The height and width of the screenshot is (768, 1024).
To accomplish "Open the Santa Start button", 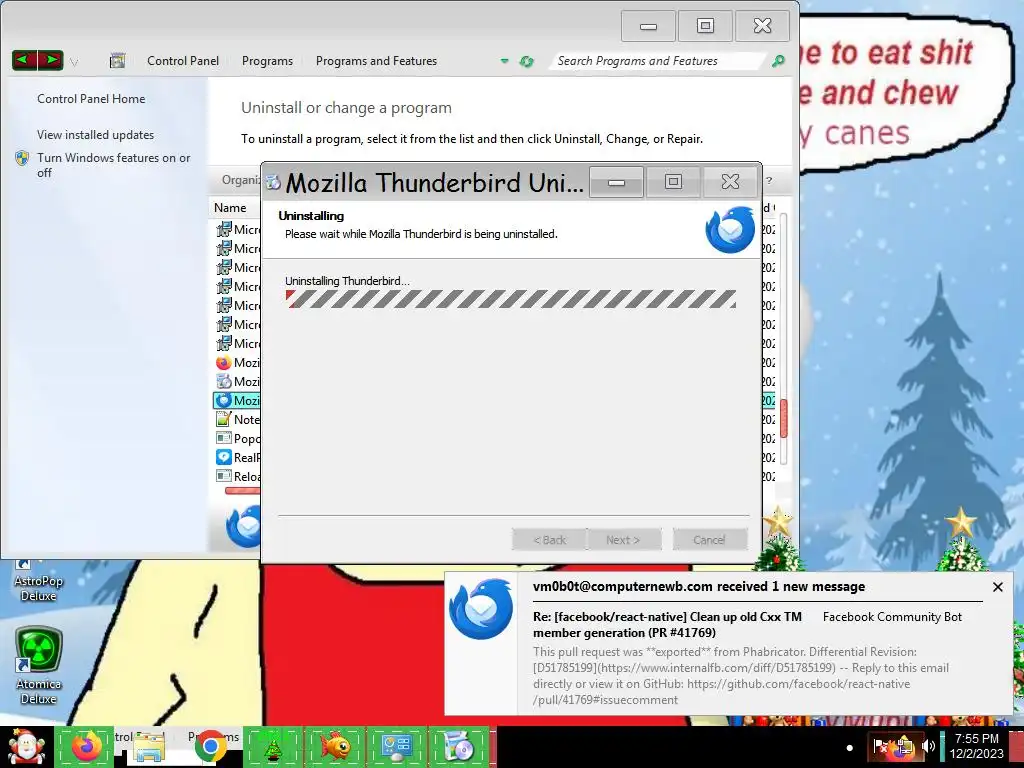I will point(25,746).
